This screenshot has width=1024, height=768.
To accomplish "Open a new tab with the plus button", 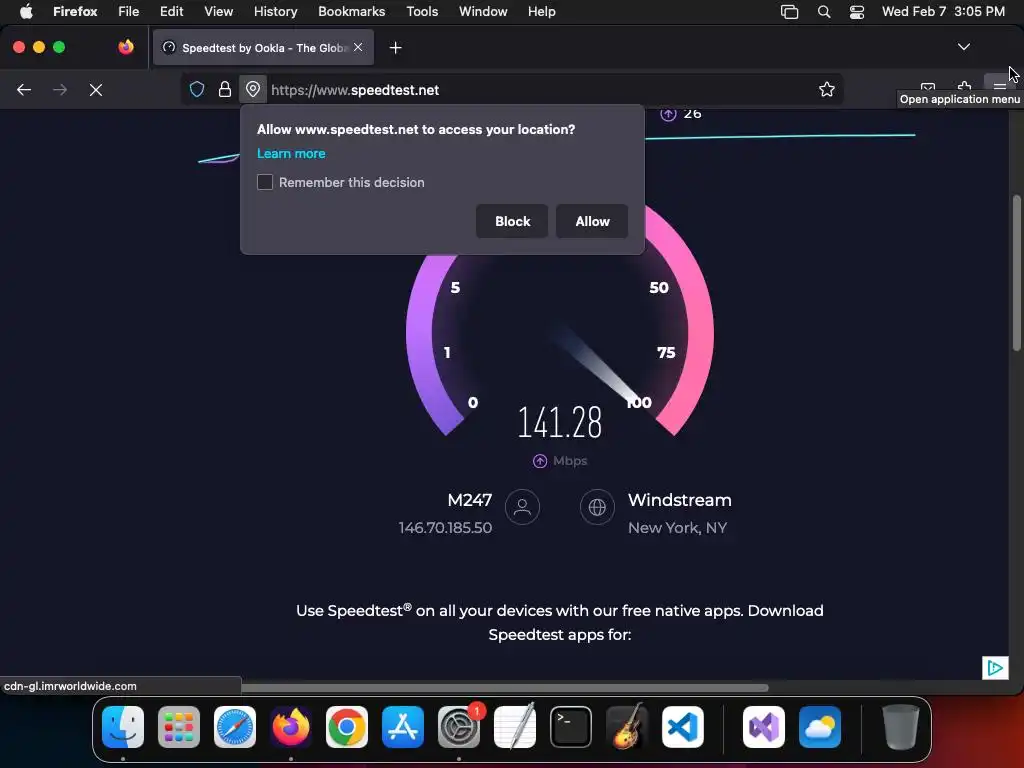I will click(x=395, y=48).
